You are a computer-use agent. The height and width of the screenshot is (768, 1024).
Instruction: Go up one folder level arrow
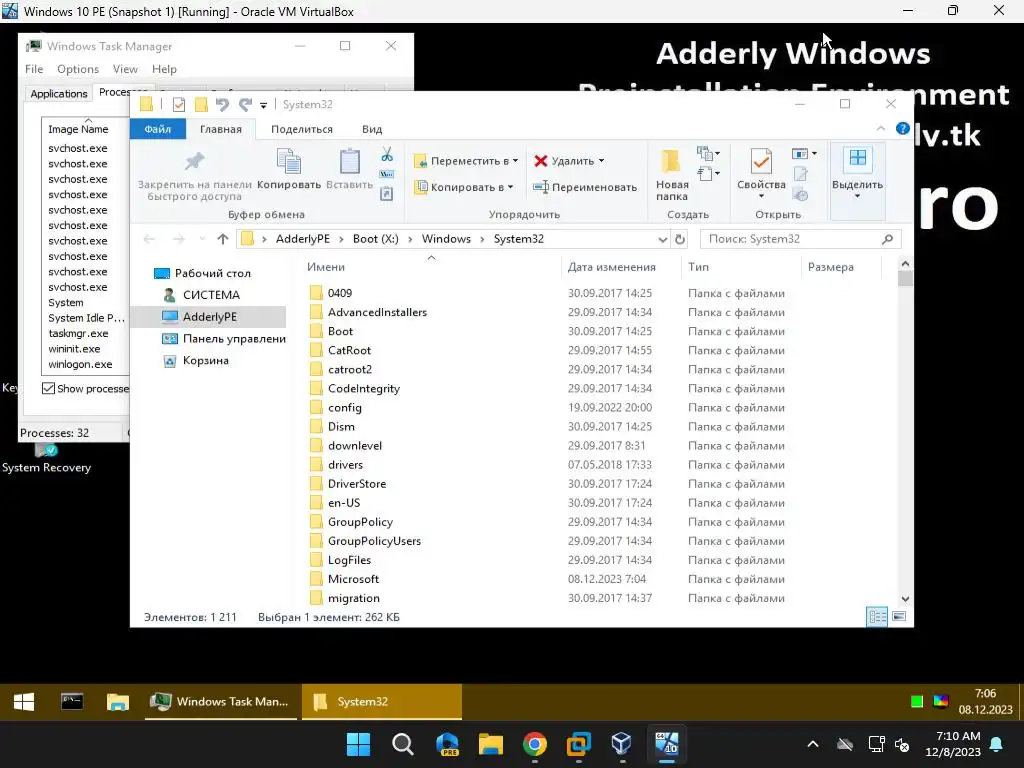pos(223,239)
